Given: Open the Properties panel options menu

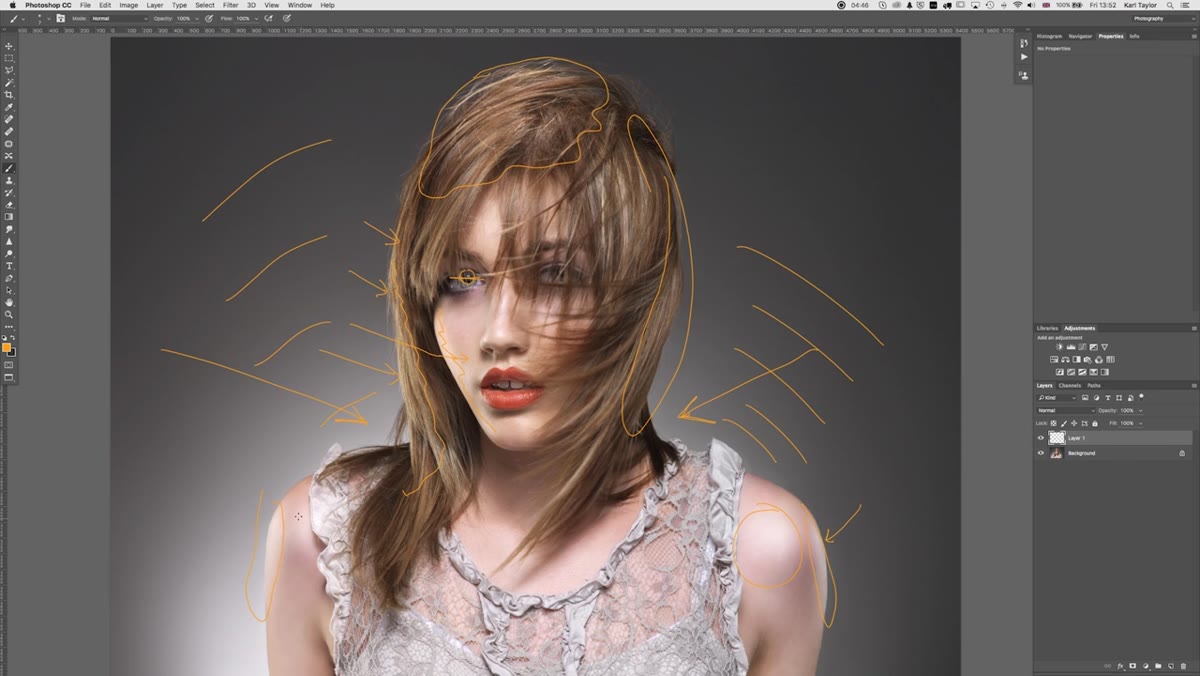Looking at the screenshot, I should [x=1194, y=36].
